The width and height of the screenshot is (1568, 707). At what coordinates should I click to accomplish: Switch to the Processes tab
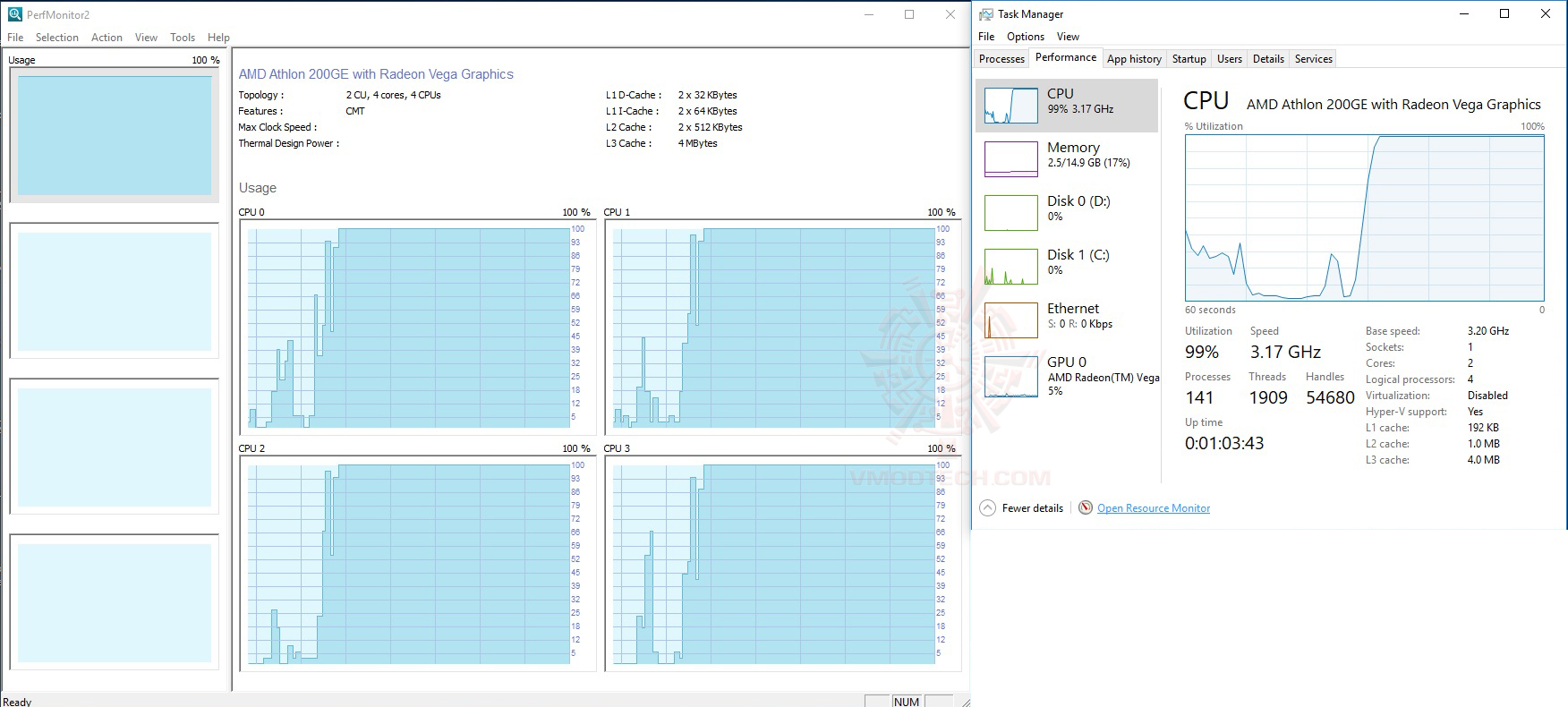point(1001,59)
